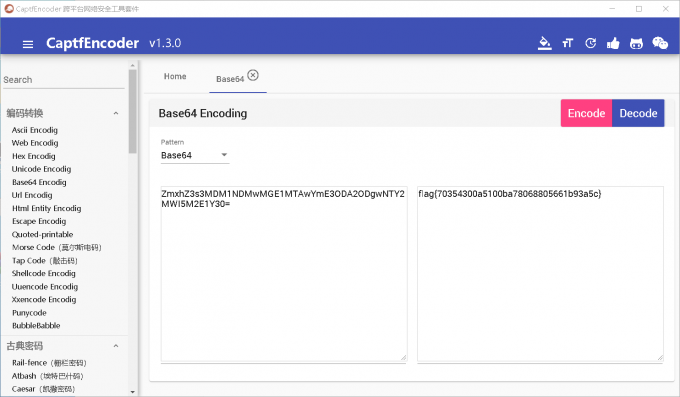Open Xxencode Encodig in sidebar

tap(44, 300)
